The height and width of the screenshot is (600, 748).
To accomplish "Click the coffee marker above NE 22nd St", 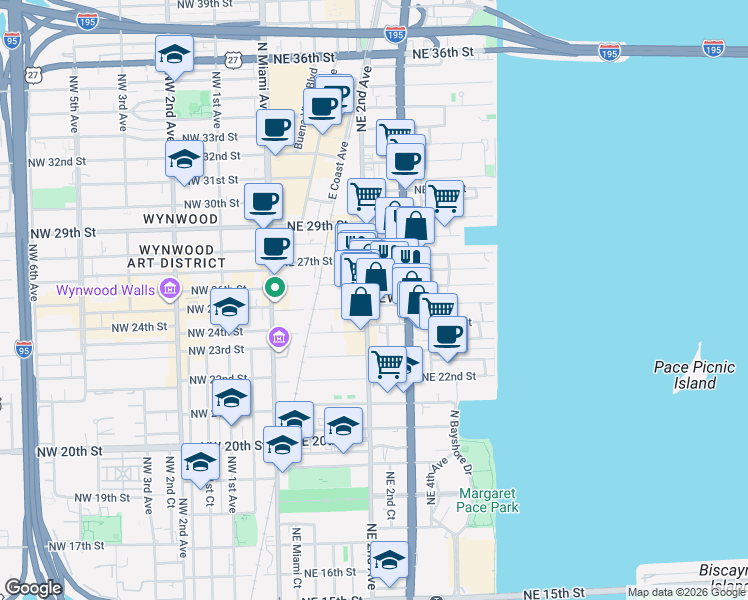I will pos(447,338).
